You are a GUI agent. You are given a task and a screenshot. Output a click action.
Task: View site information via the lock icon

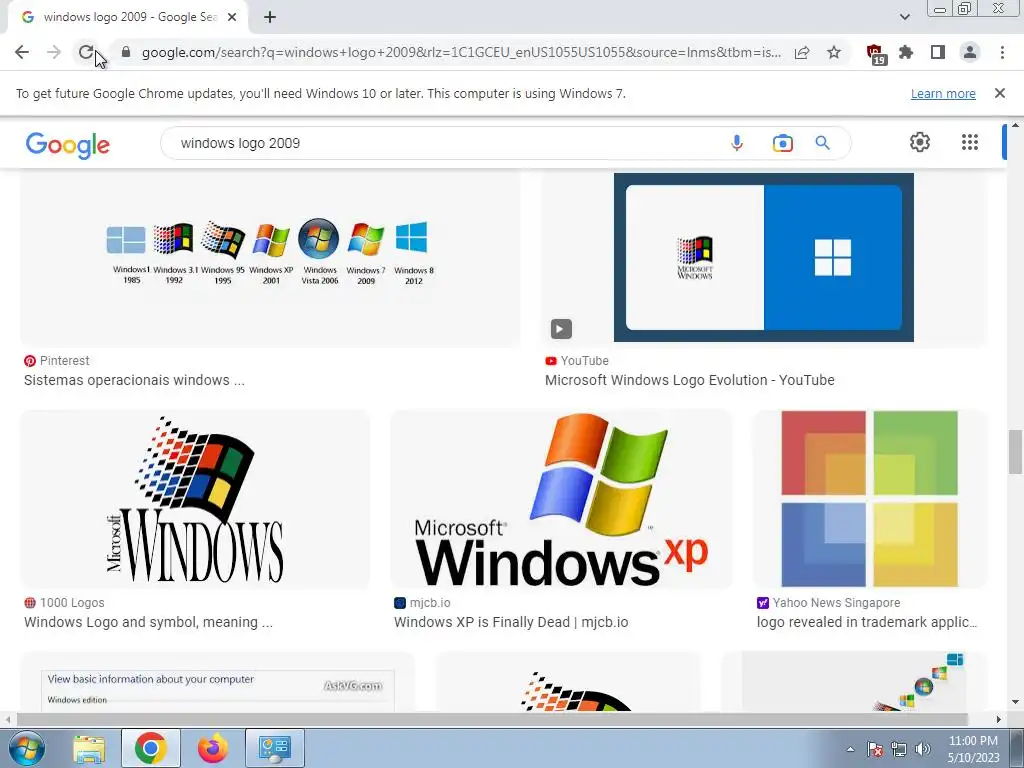[x=126, y=52]
